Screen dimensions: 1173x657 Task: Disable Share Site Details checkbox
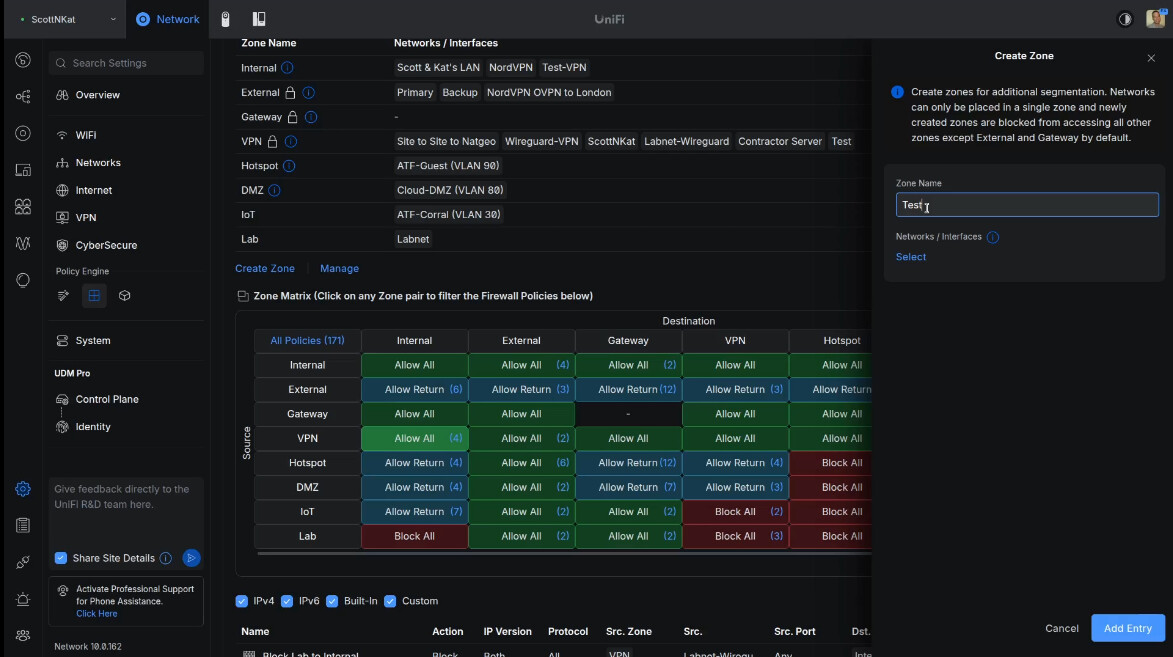[x=61, y=558]
